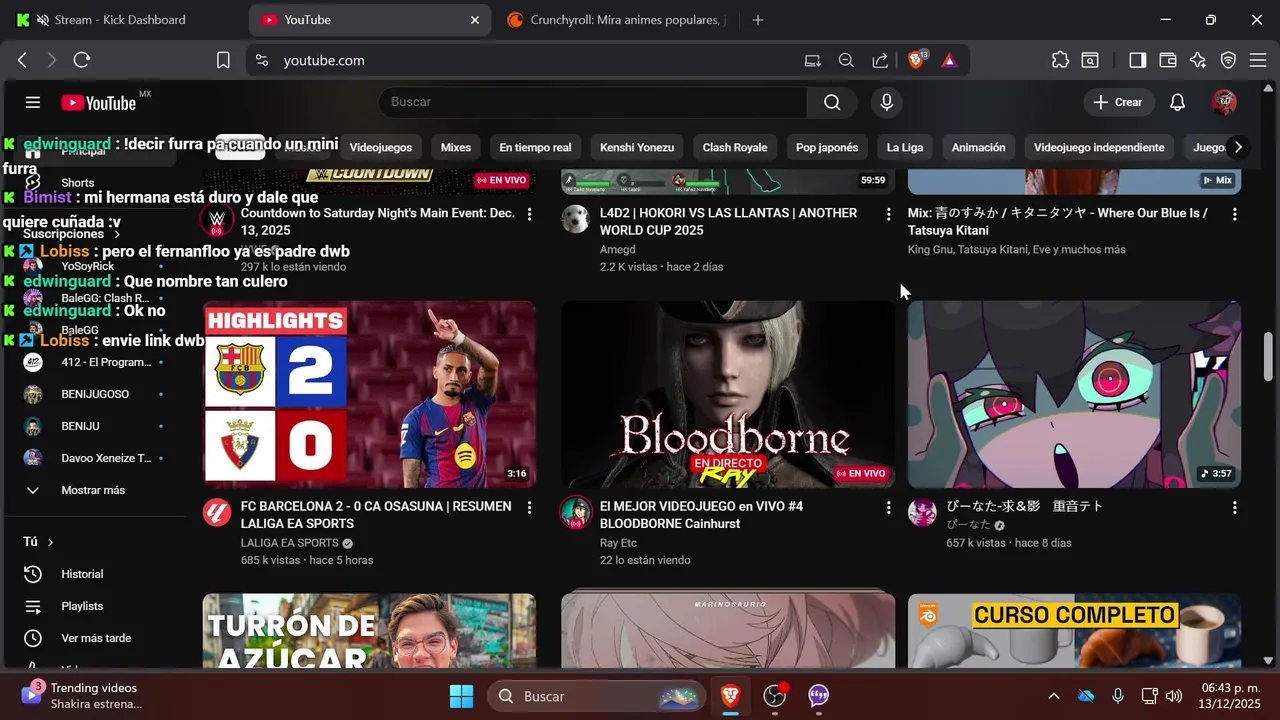
Task: Start voice search with the microphone icon
Action: tap(886, 102)
